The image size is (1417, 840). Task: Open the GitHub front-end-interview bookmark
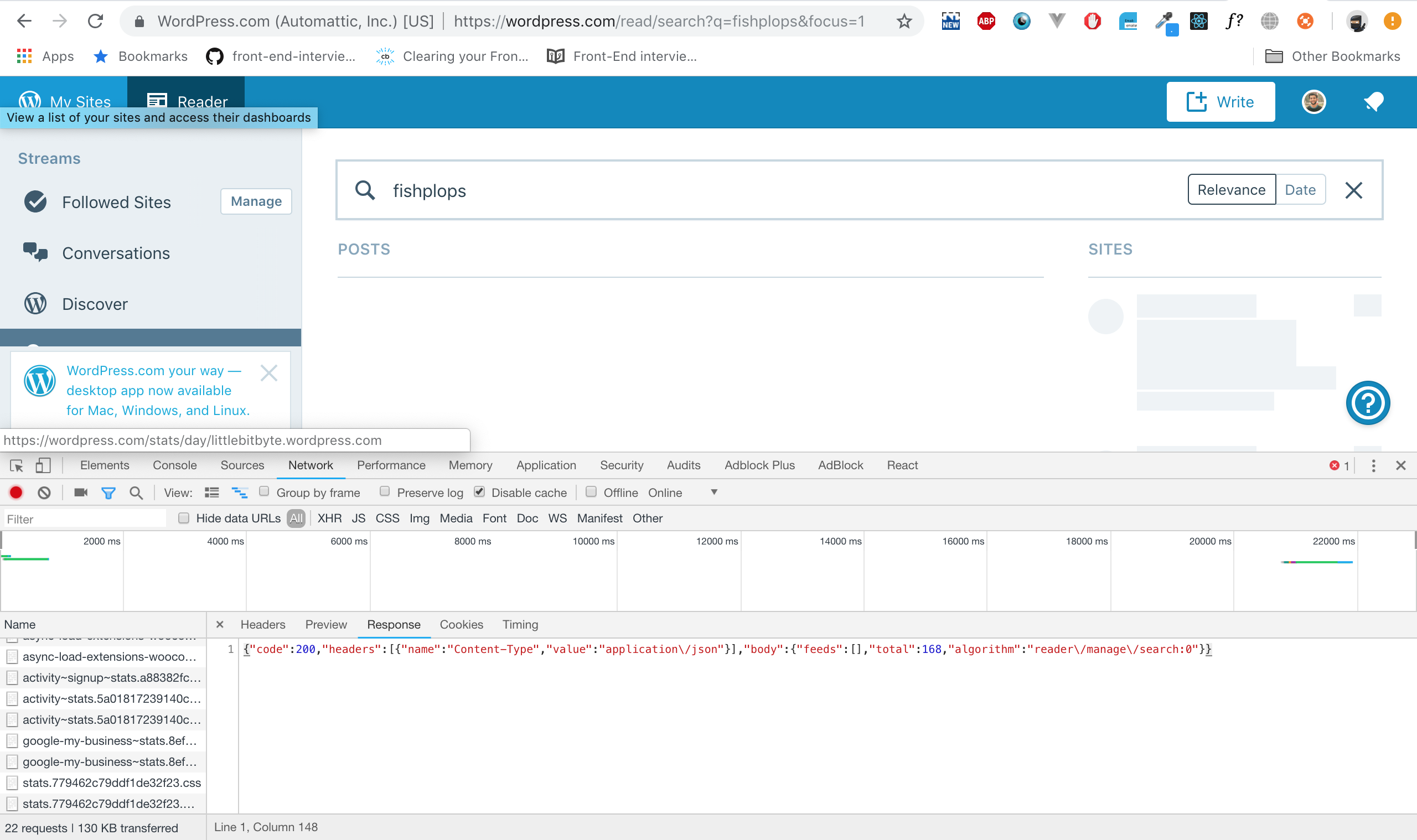[281, 56]
